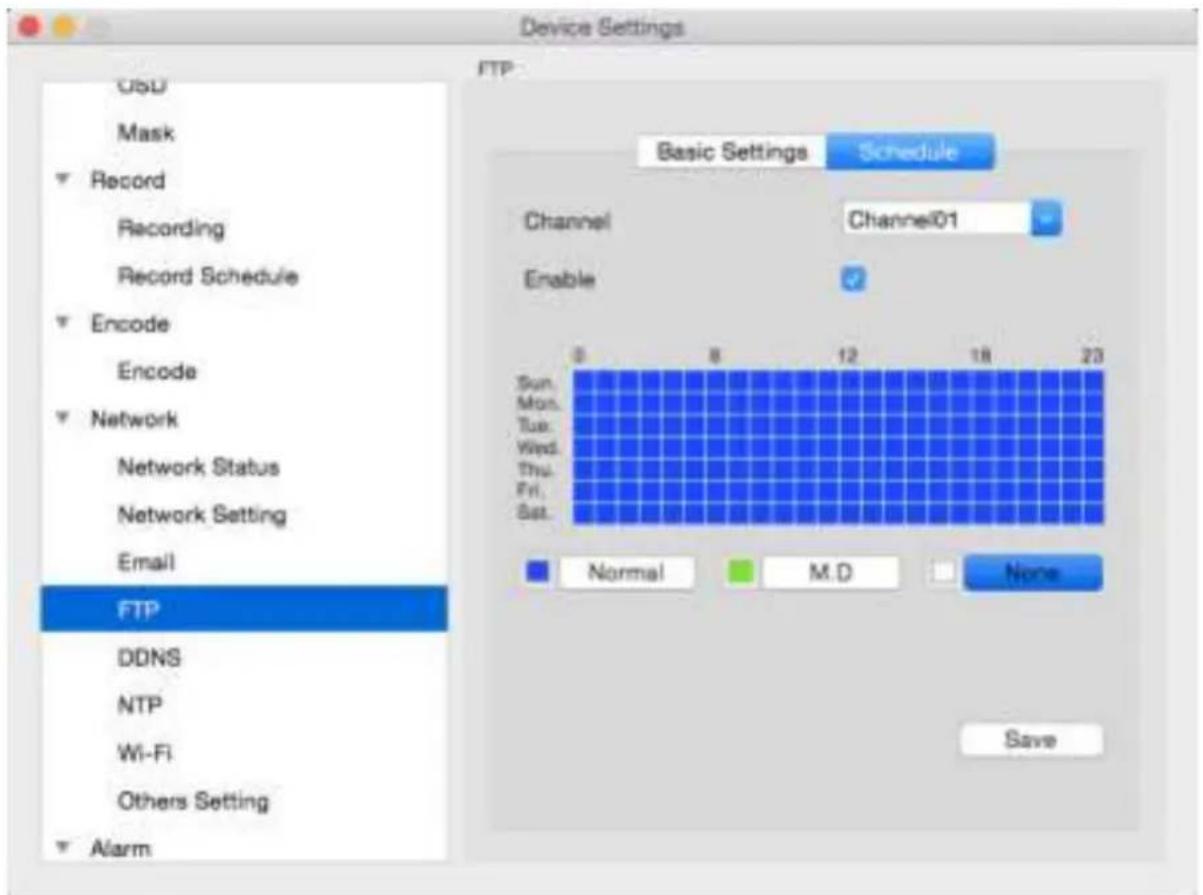Viewport: 1203px width, 895px height.
Task: Click first Sun. cell in schedule grid
Action: [x=584, y=382]
